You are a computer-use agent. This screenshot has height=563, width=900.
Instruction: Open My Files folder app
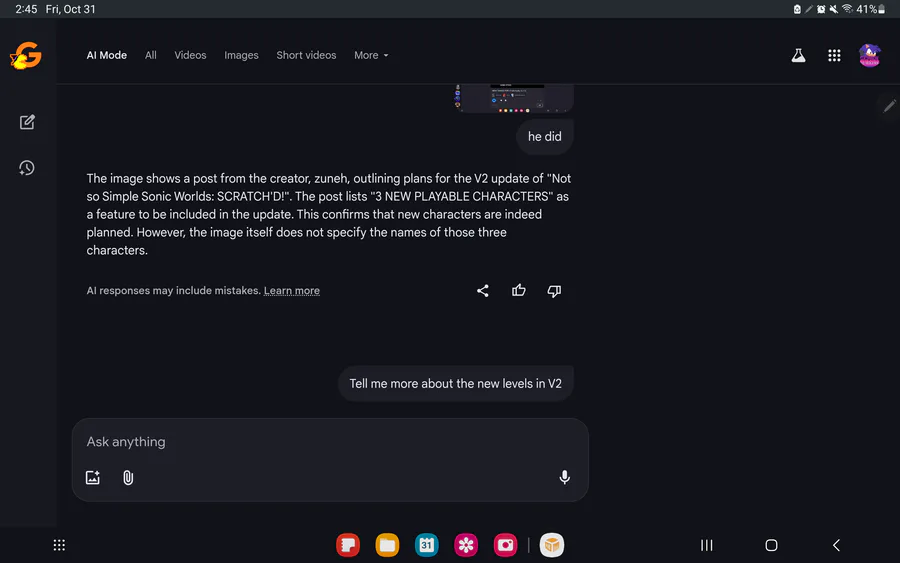[387, 545]
